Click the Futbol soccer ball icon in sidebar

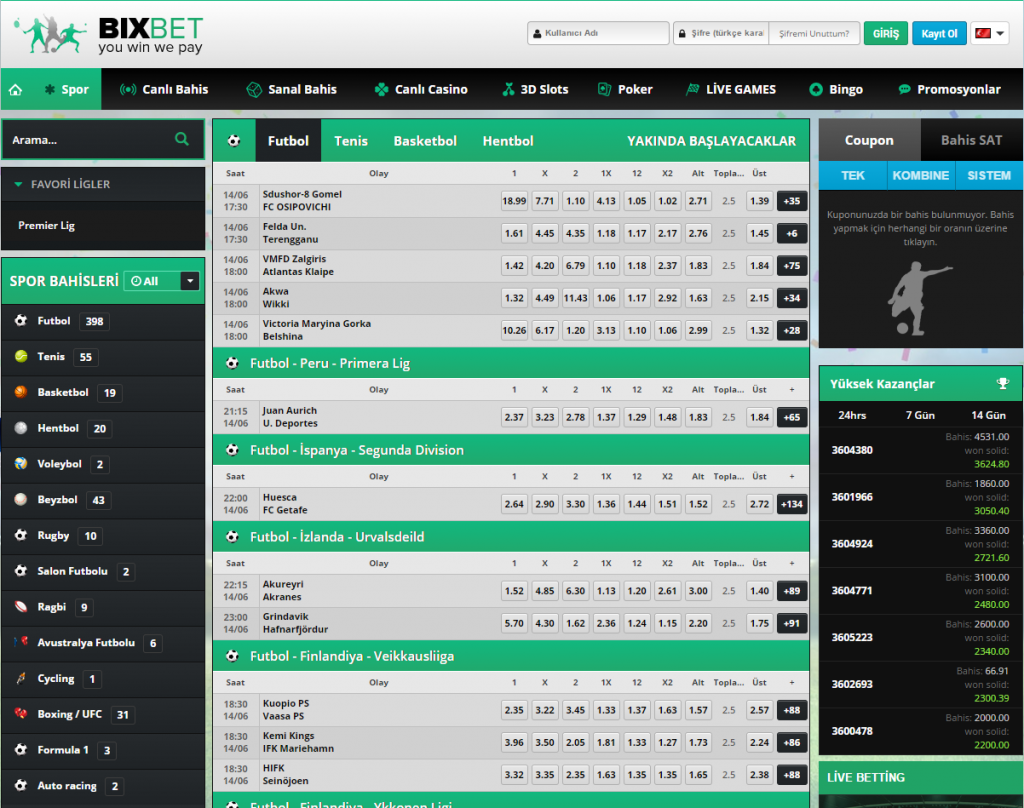click(x=21, y=321)
